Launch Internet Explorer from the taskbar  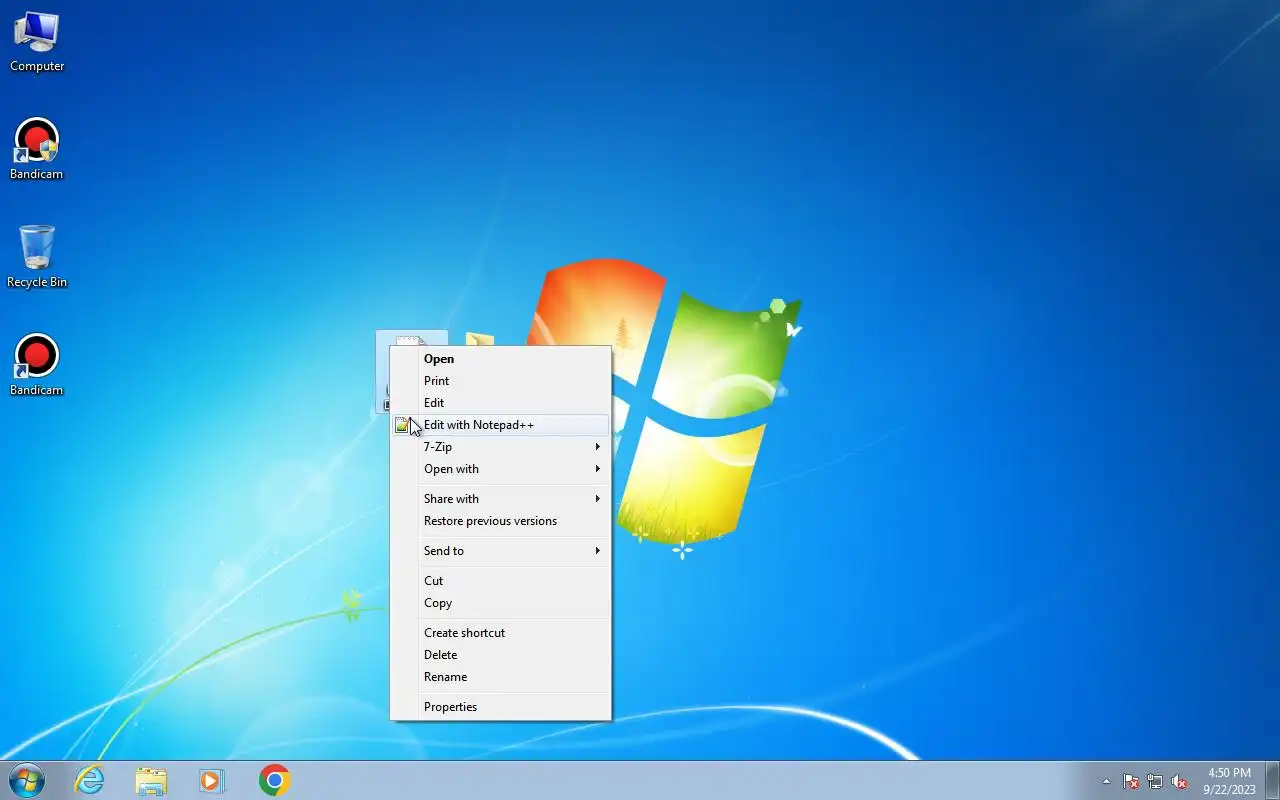pyautogui.click(x=90, y=780)
